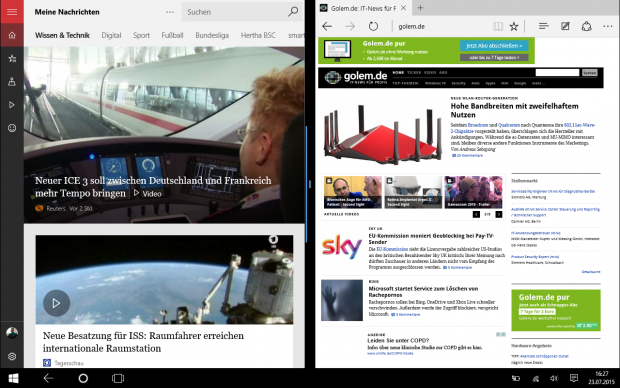Open more options ellipsis beside Meine Nachrichten
Viewport: 620px width, 388px height.
tap(170, 12)
